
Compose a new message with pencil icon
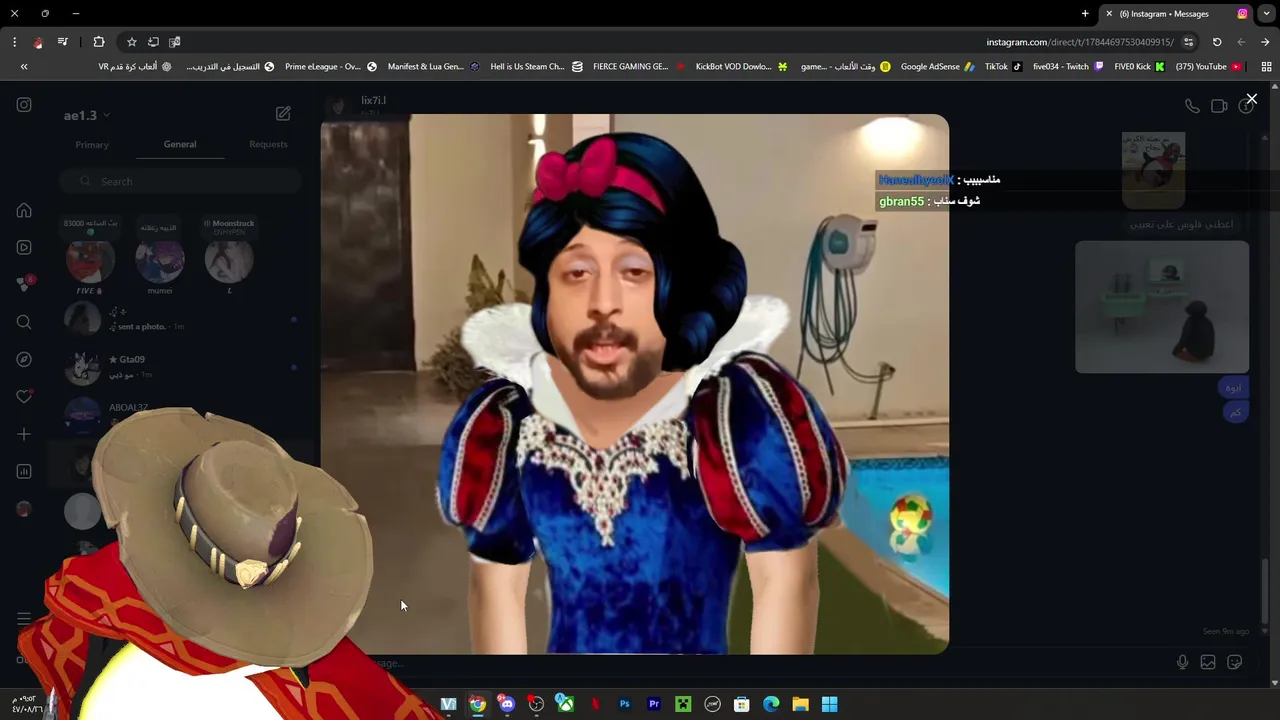tap(283, 114)
